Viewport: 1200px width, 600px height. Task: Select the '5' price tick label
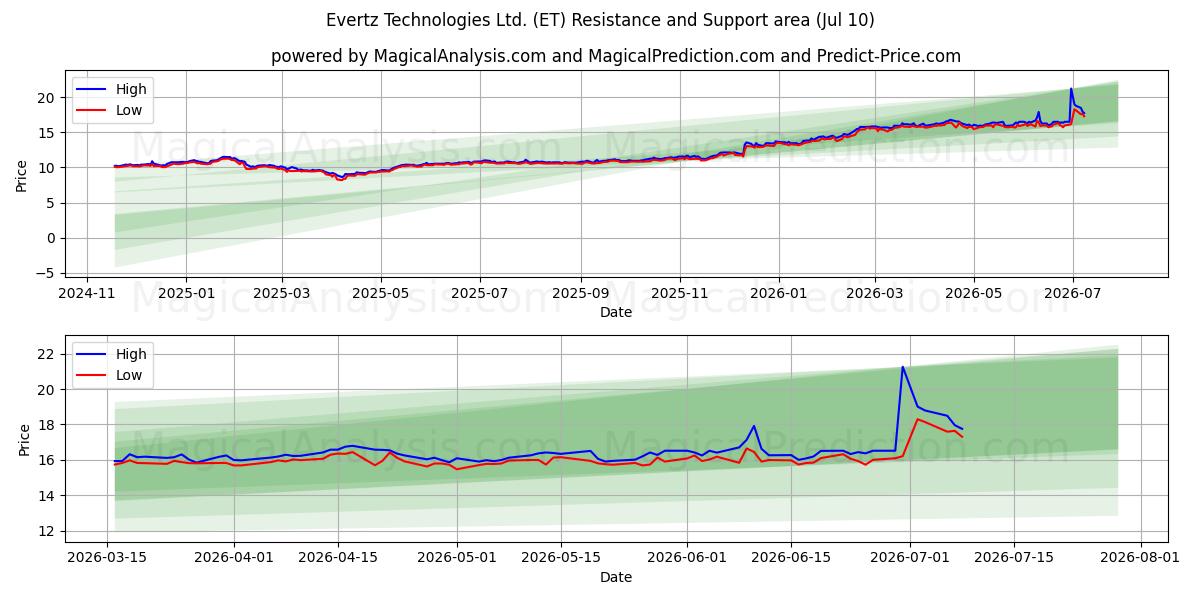pos(52,203)
